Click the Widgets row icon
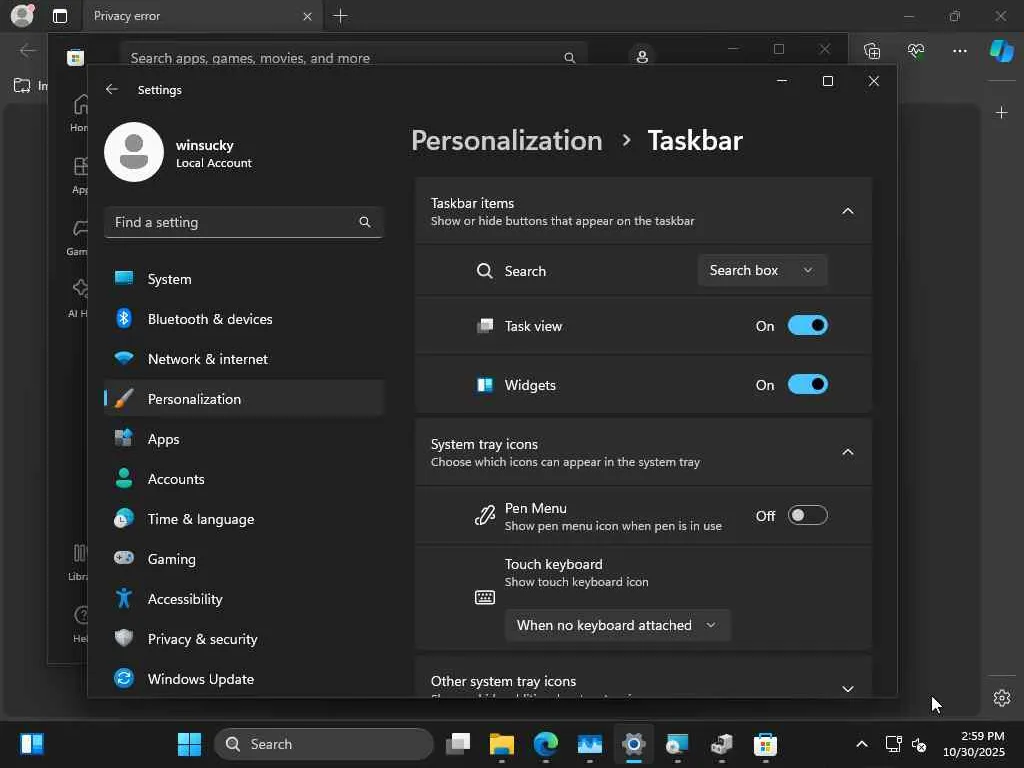The image size is (1024, 768). (485, 385)
